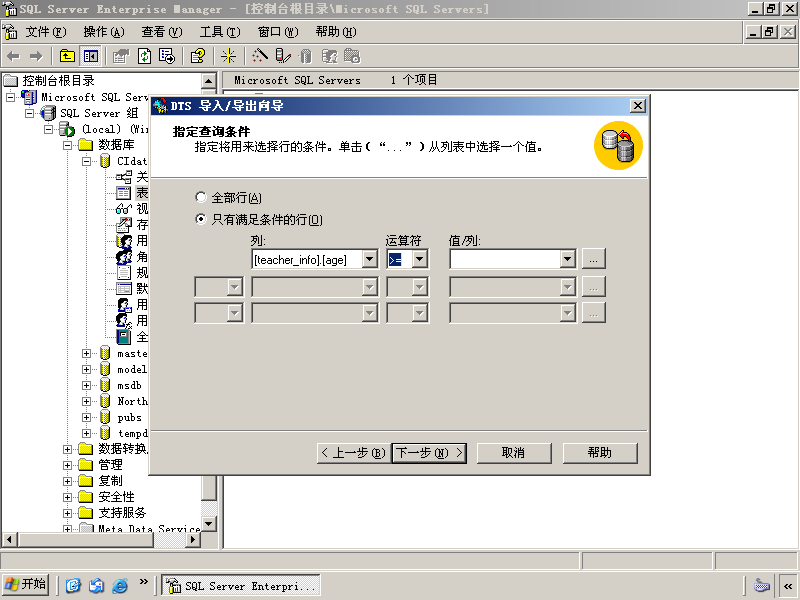Expand the msdb database node
This screenshot has width=800, height=600.
coord(86,385)
